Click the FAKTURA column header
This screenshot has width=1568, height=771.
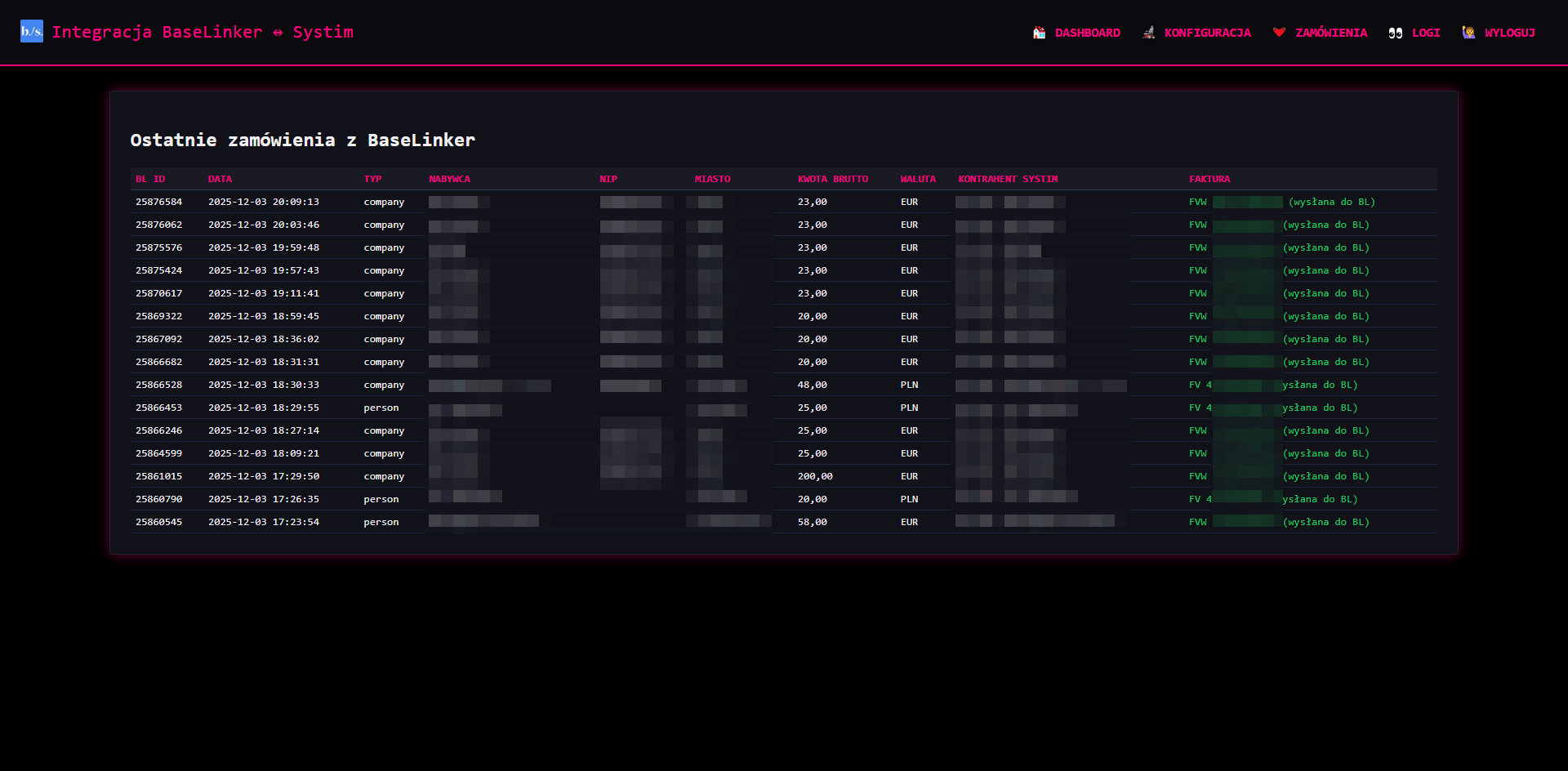(1209, 179)
